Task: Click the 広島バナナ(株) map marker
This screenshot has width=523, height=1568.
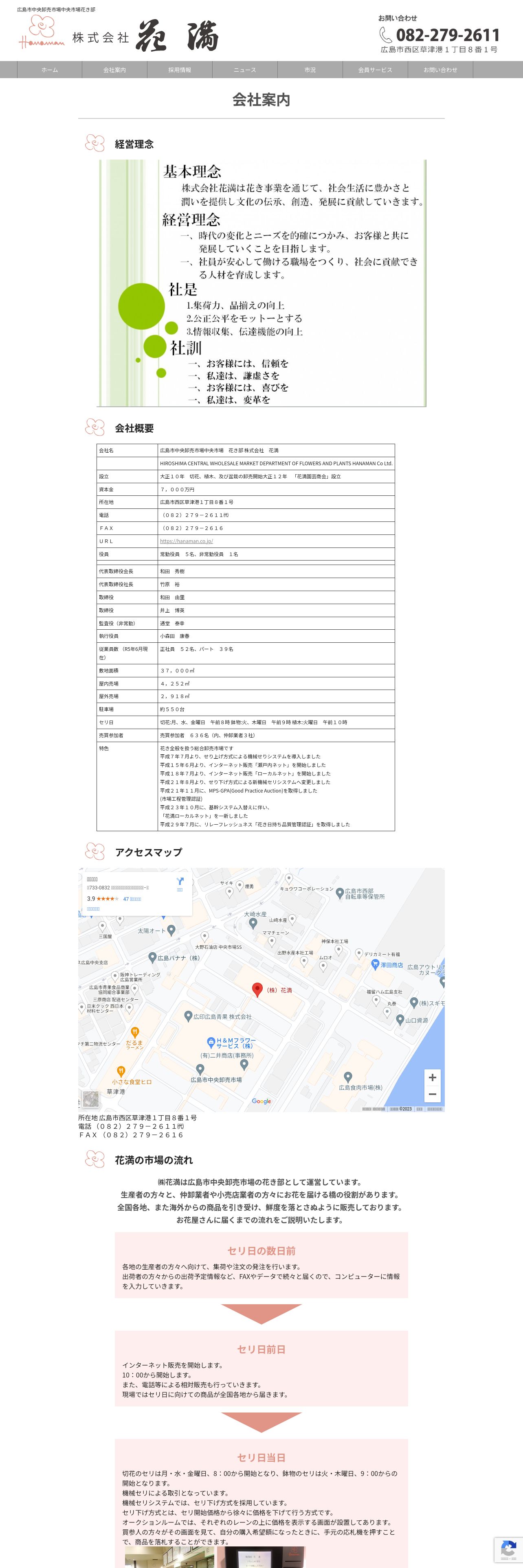Action: pyautogui.click(x=152, y=957)
